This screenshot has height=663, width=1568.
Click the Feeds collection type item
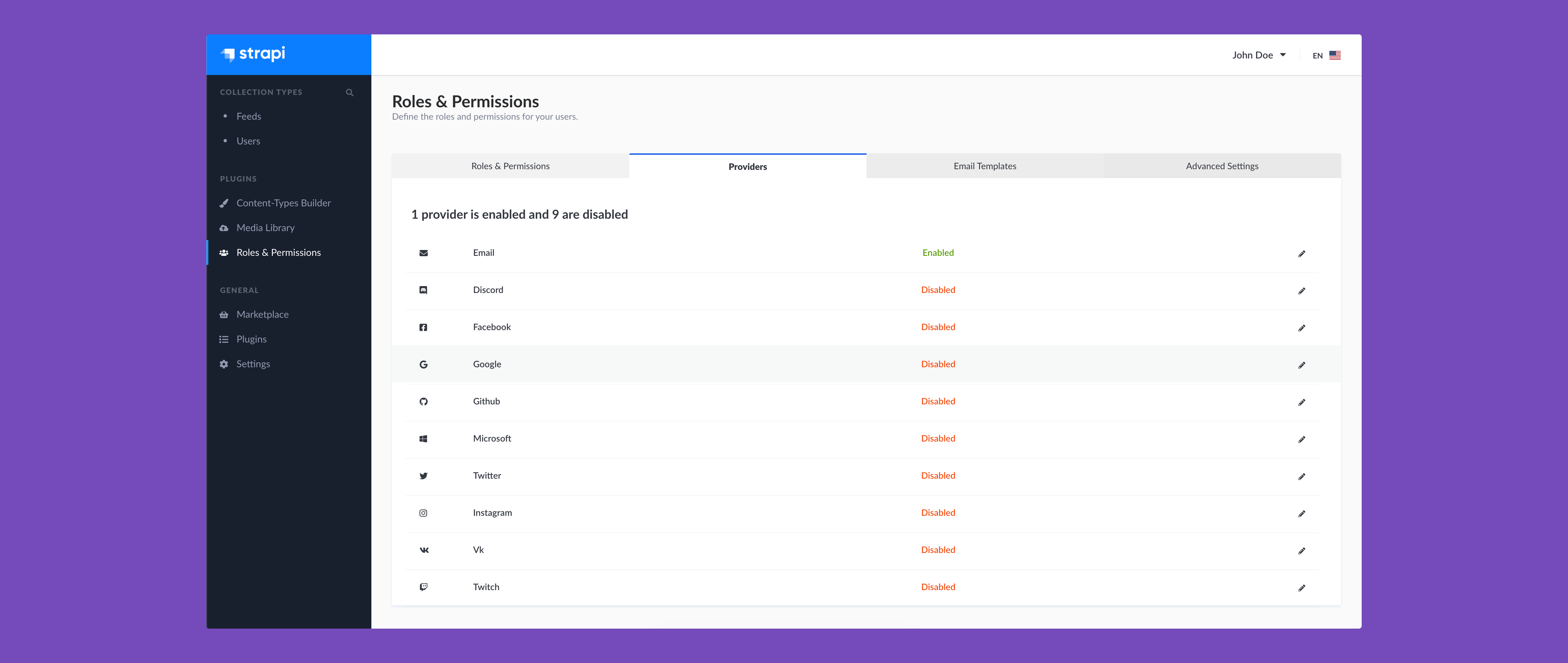click(x=249, y=116)
